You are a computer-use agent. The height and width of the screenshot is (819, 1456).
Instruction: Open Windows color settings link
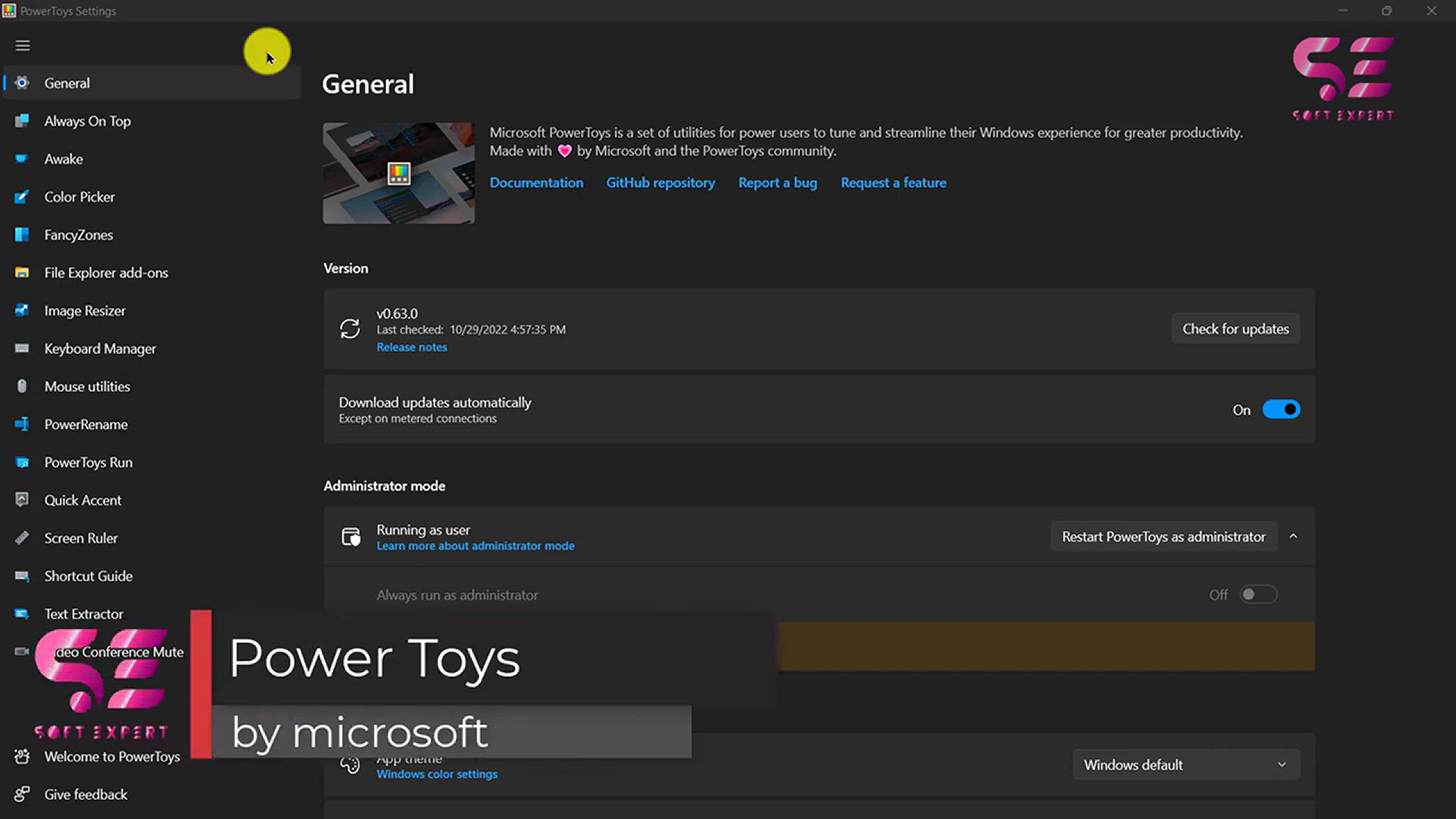(437, 773)
